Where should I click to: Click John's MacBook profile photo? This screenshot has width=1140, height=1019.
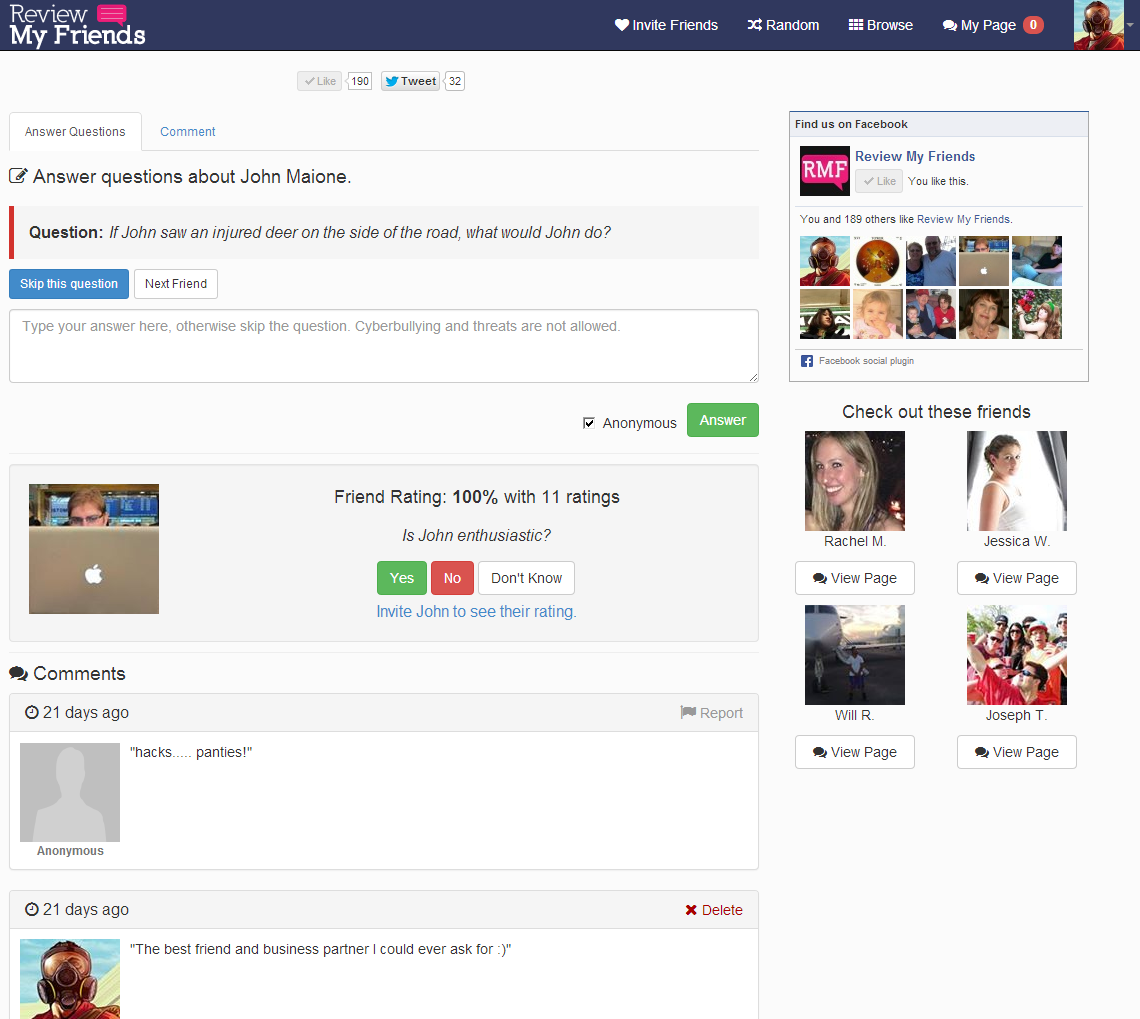tap(94, 549)
